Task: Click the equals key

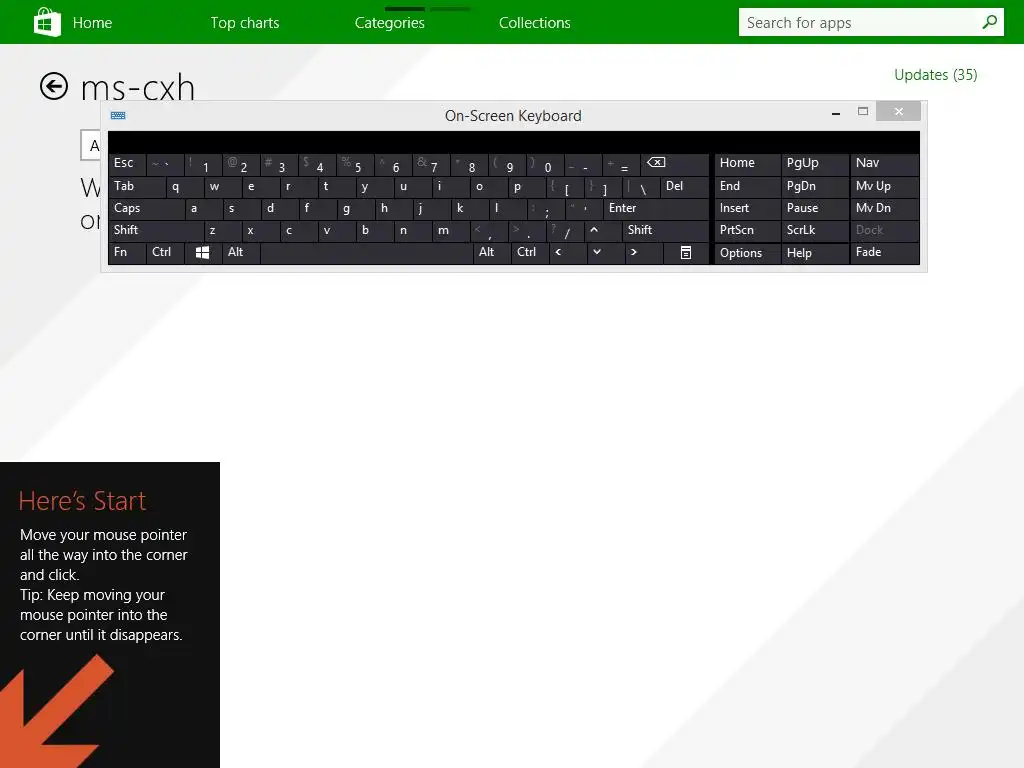Action: click(621, 164)
